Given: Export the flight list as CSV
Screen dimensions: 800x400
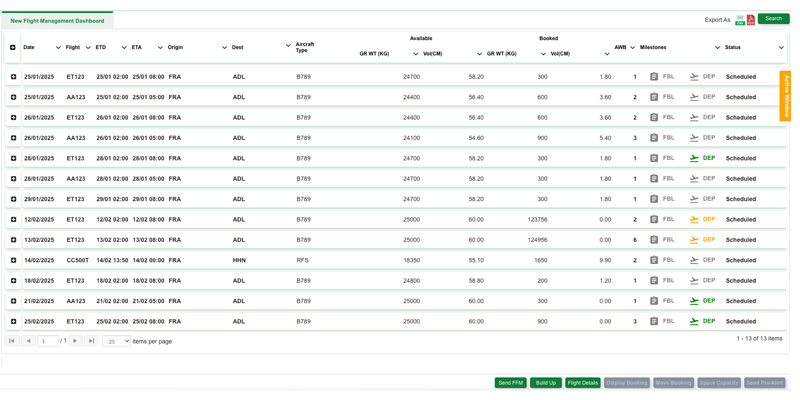Looking at the screenshot, I should (740, 19).
